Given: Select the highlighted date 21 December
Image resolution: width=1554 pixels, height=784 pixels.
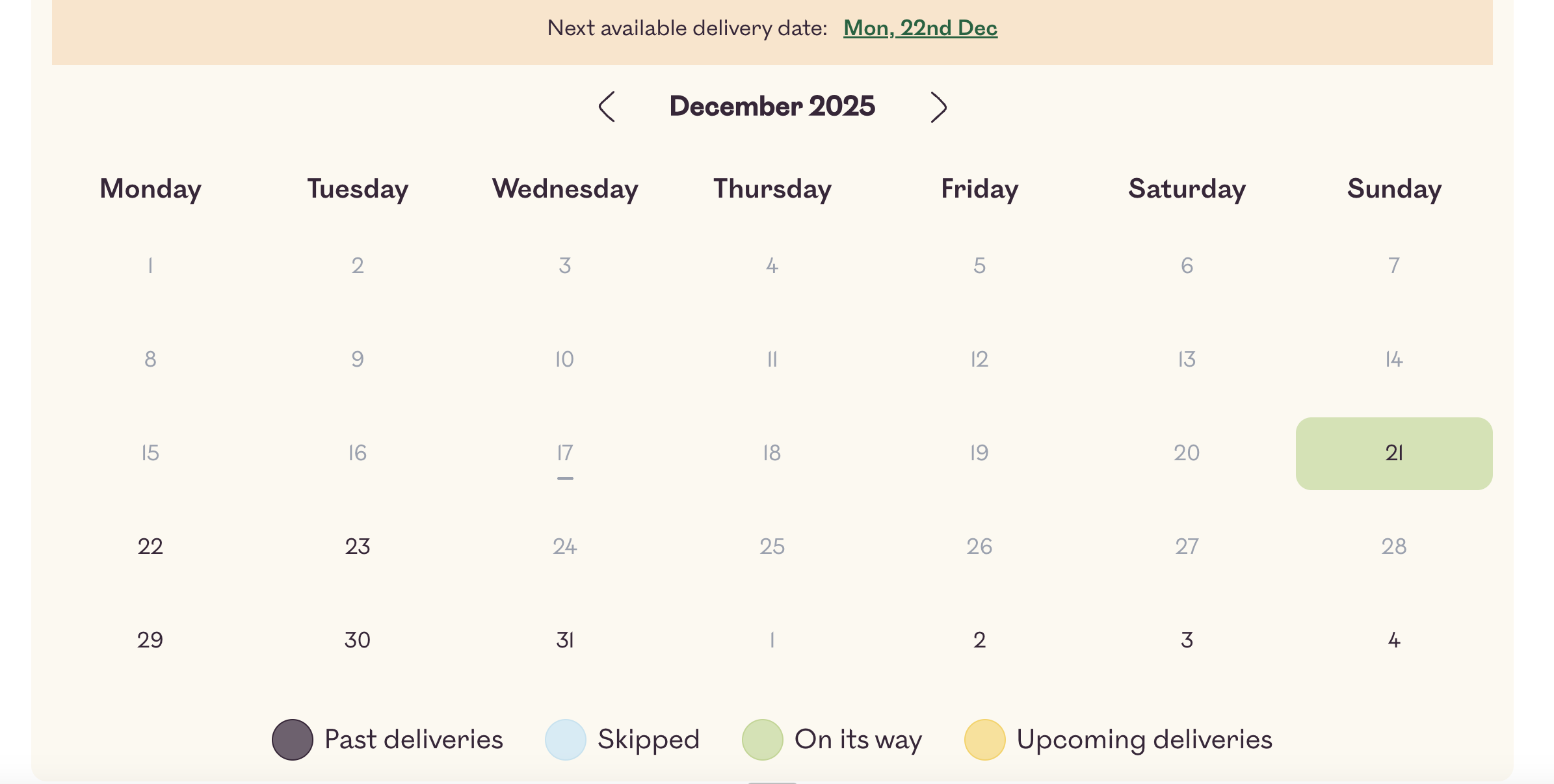Looking at the screenshot, I should pyautogui.click(x=1393, y=453).
